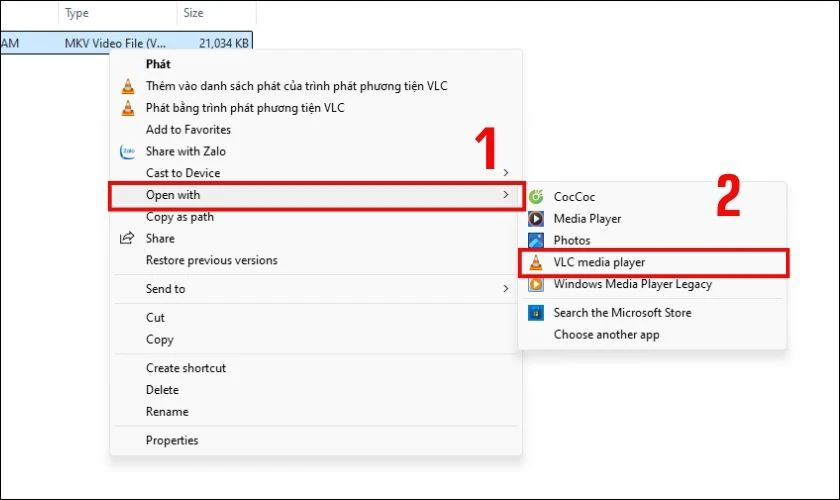Image resolution: width=840 pixels, height=500 pixels.
Task: Open file with Media Player
Action: [652, 219]
